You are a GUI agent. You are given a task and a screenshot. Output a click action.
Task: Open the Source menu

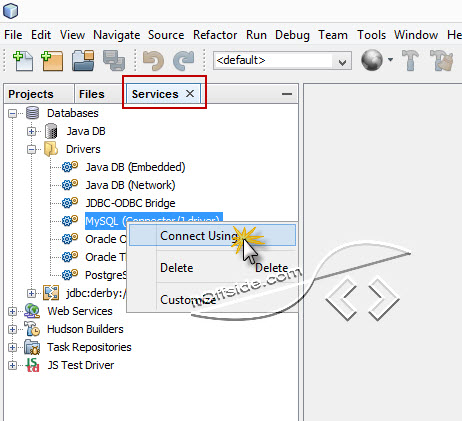(166, 35)
